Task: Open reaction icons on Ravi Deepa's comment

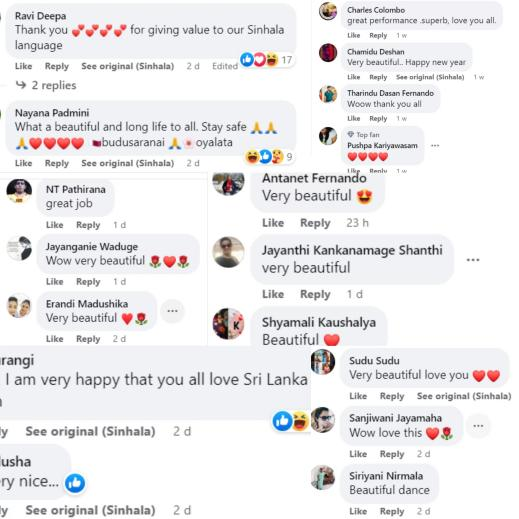Action: click(x=267, y=60)
